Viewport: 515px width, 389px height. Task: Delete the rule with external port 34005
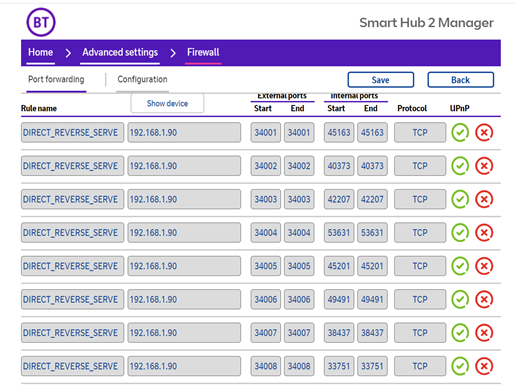coord(484,266)
